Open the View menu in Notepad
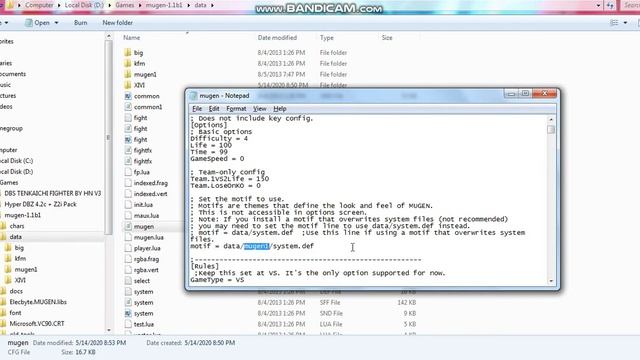The image size is (640, 360). click(x=260, y=109)
